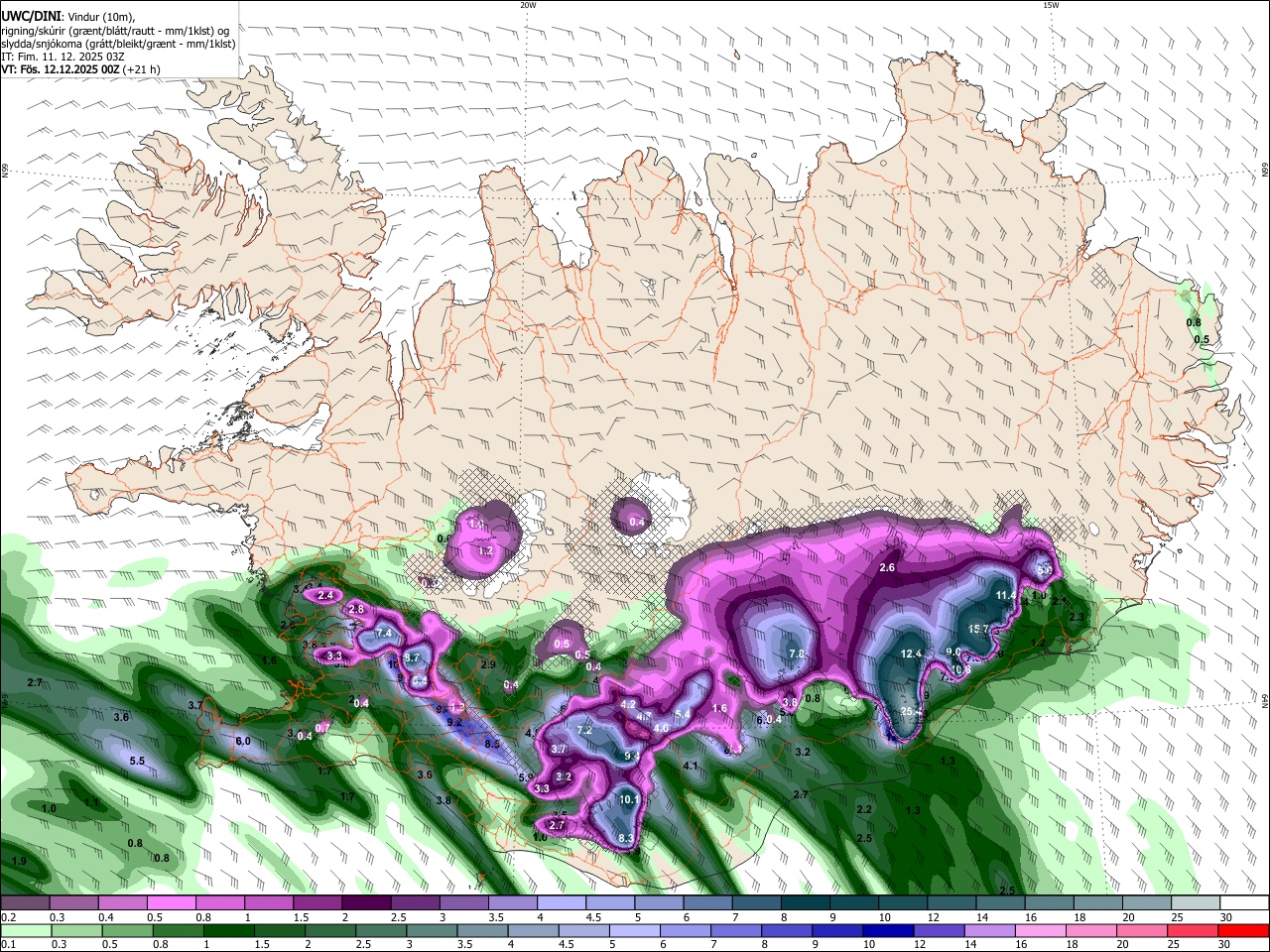Click the 2.4 value in the pink area

326,596
